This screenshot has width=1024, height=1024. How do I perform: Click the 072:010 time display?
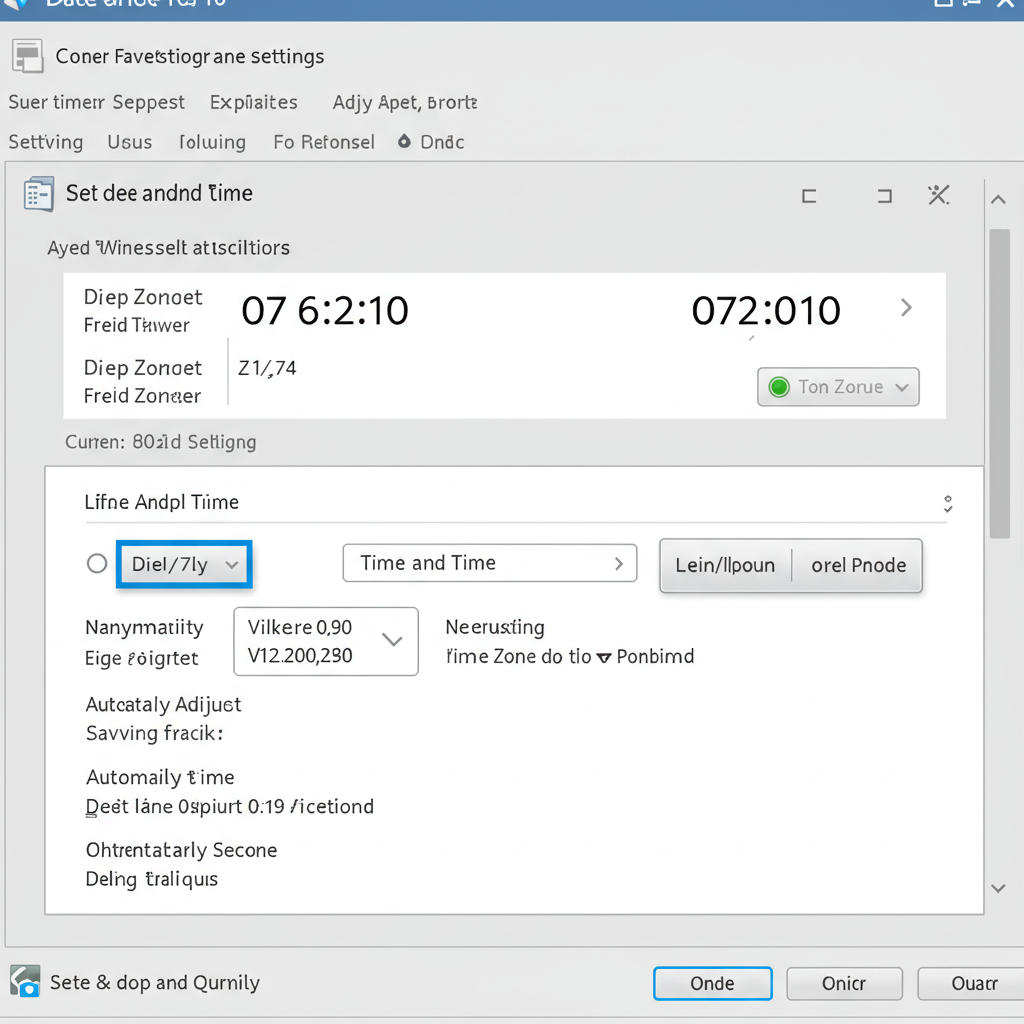(x=765, y=310)
